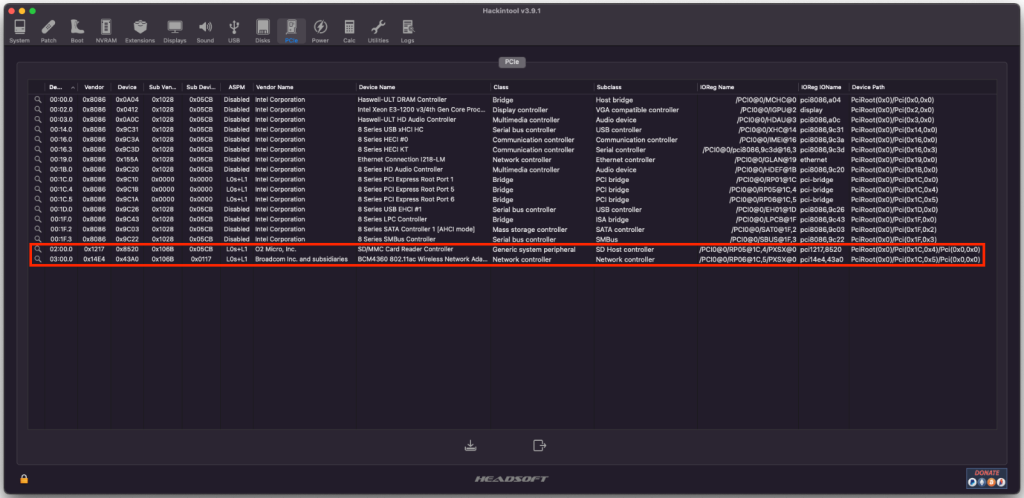Toggle the lock icon at bottom left
This screenshot has height=498, width=1024.
point(24,479)
